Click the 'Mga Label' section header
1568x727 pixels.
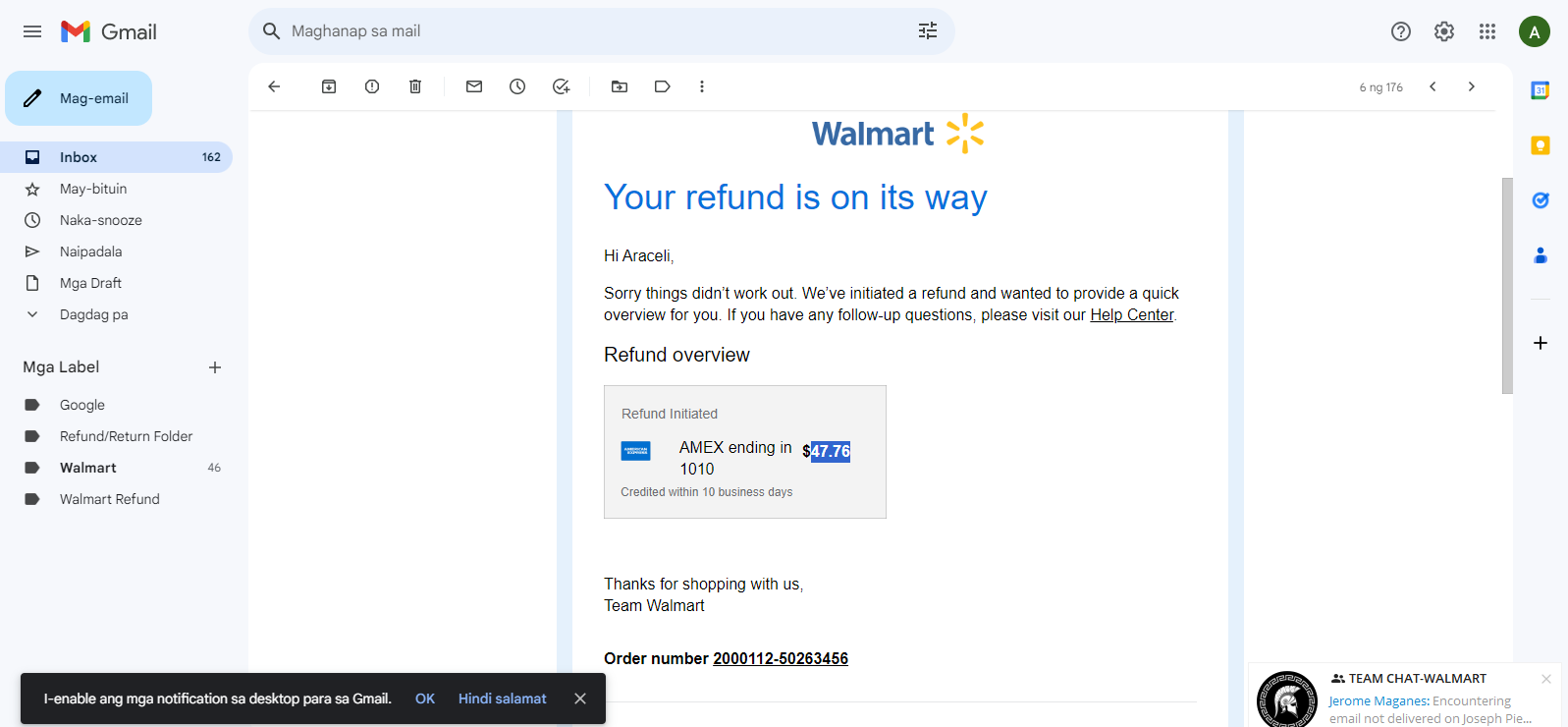[x=61, y=367]
